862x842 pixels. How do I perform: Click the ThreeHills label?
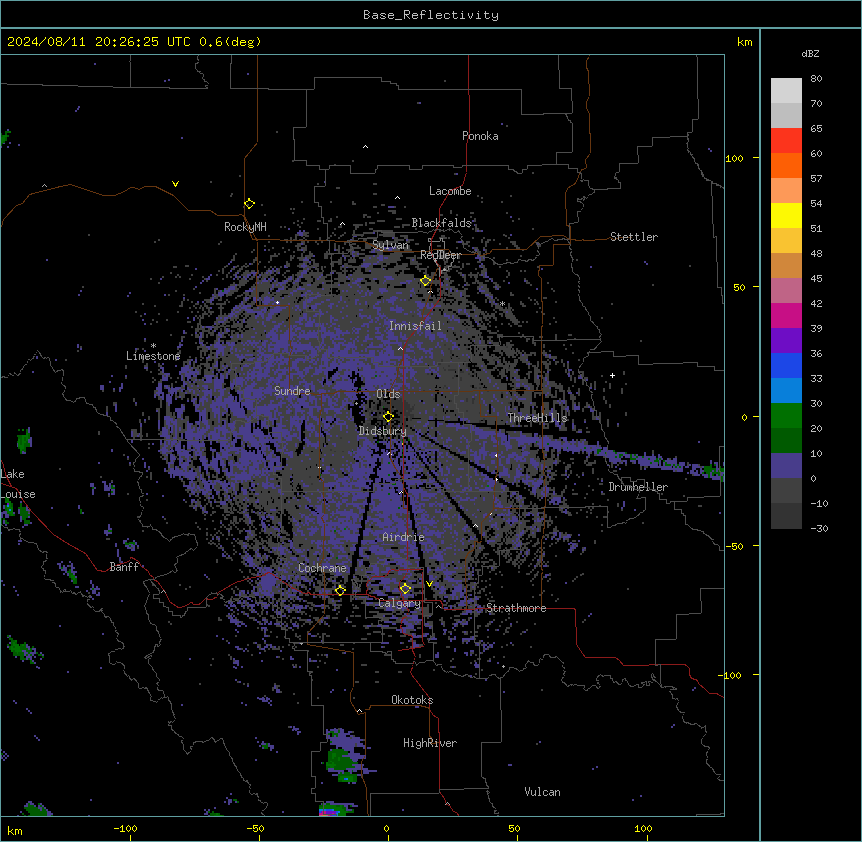pos(537,418)
